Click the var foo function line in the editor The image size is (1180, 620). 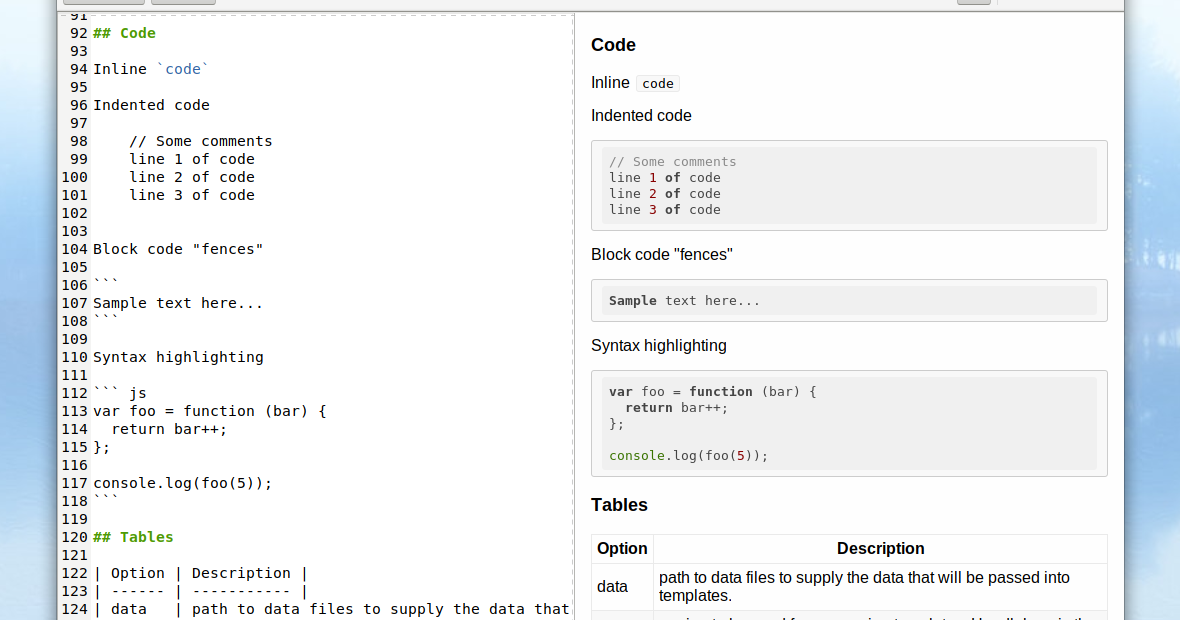tap(208, 411)
